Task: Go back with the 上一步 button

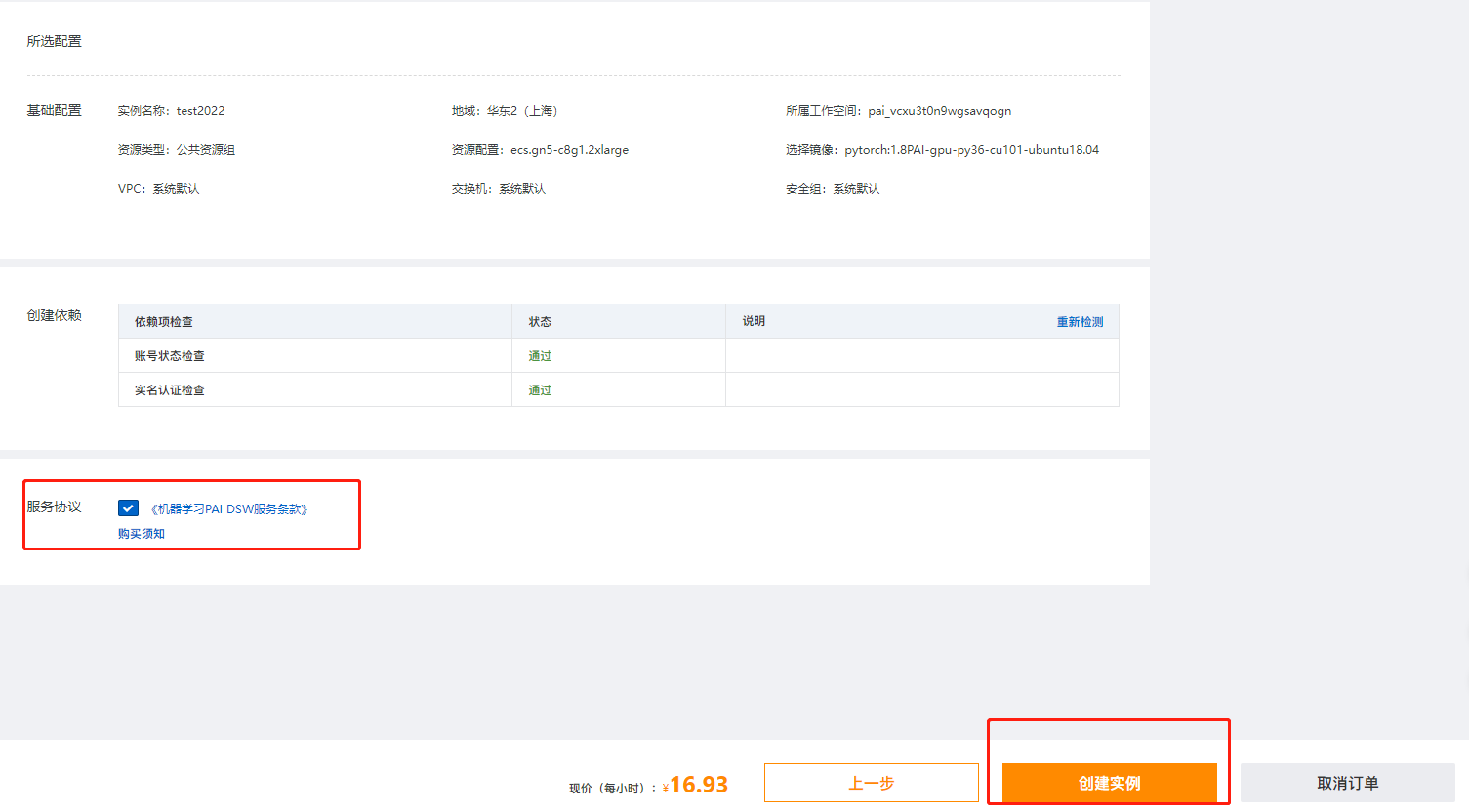Action: pyautogui.click(x=871, y=783)
